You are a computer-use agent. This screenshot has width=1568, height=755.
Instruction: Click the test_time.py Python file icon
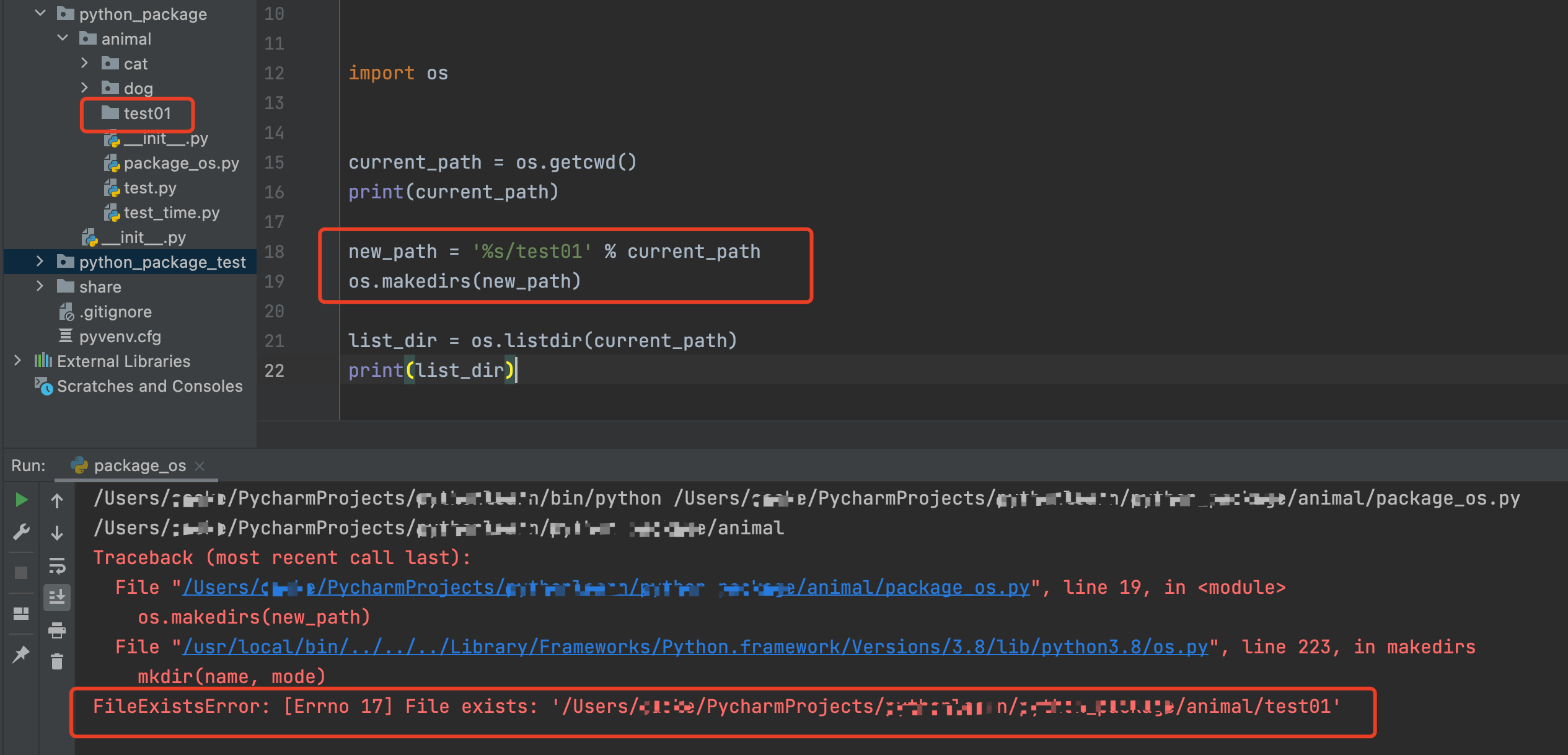pos(112,213)
